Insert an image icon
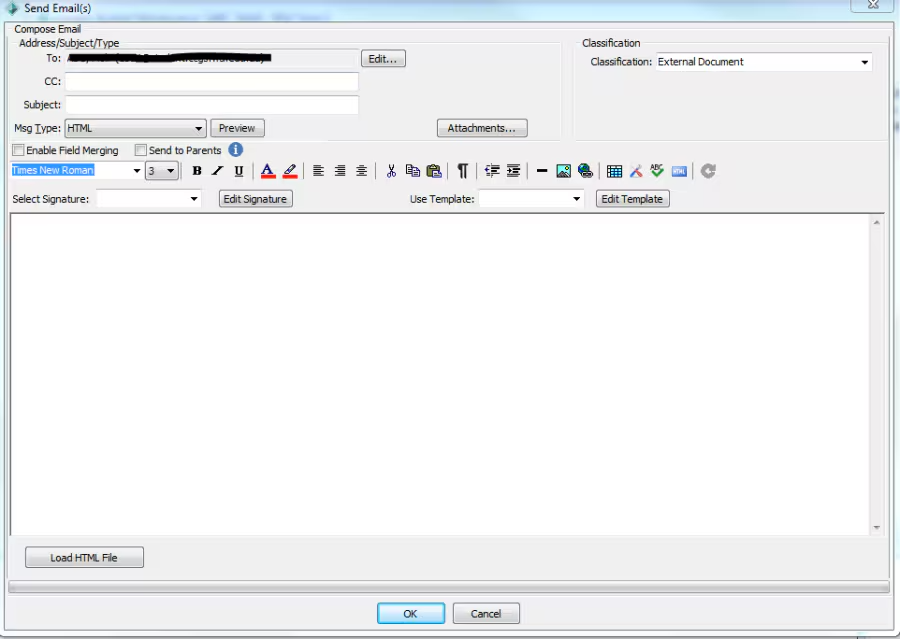Image resolution: width=900 pixels, height=639 pixels. pos(564,171)
